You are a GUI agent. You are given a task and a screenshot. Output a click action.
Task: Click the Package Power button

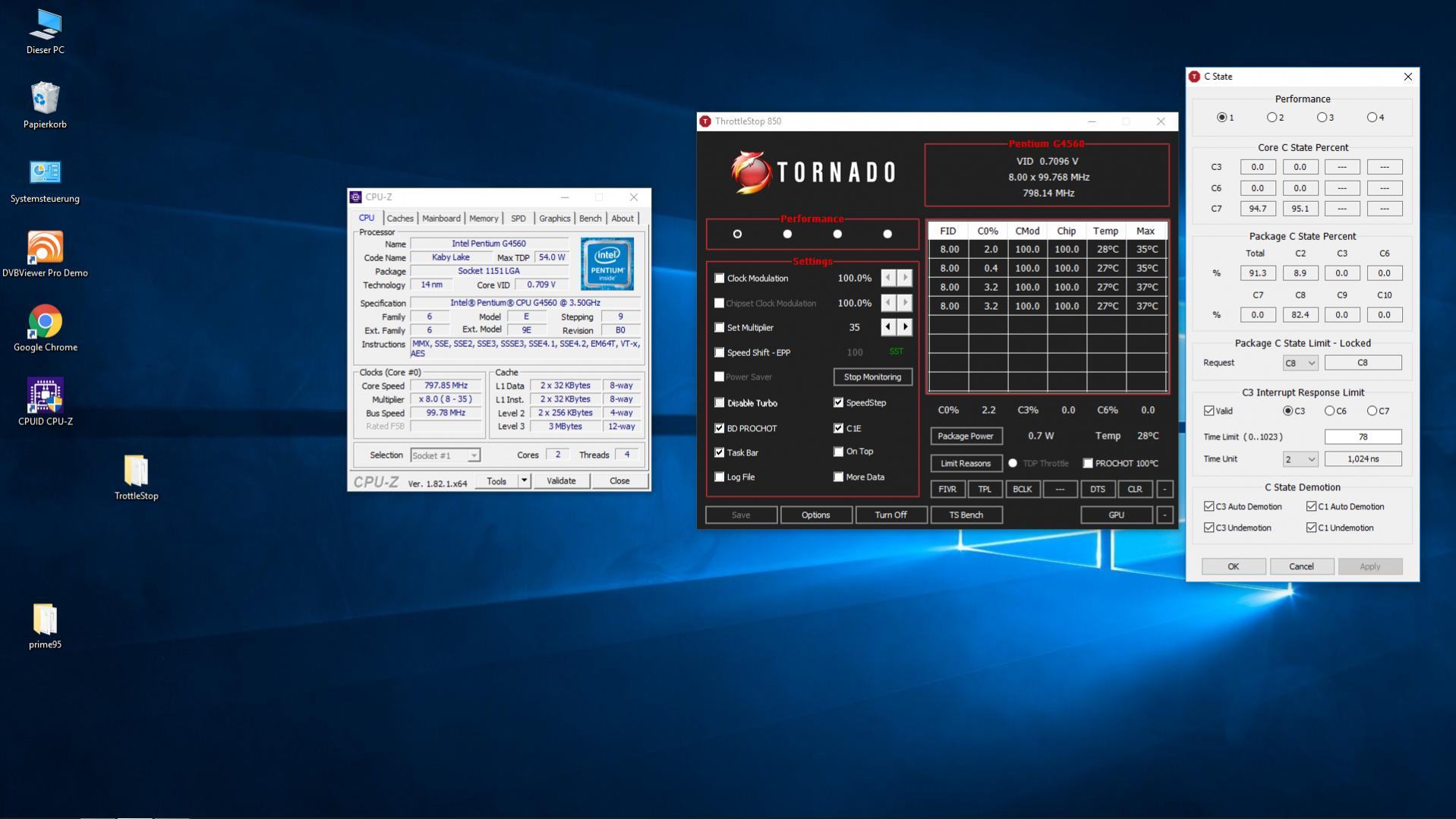pos(966,436)
